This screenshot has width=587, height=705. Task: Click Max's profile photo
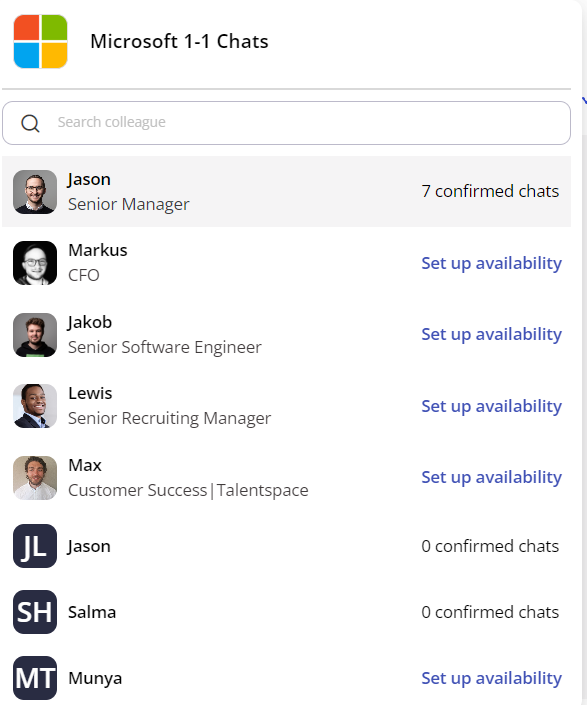[x=35, y=478]
